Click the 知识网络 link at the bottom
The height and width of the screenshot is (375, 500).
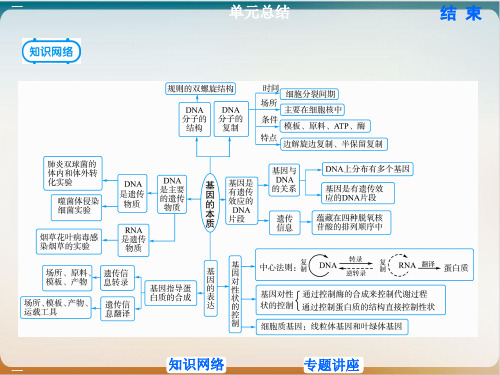click(x=196, y=364)
